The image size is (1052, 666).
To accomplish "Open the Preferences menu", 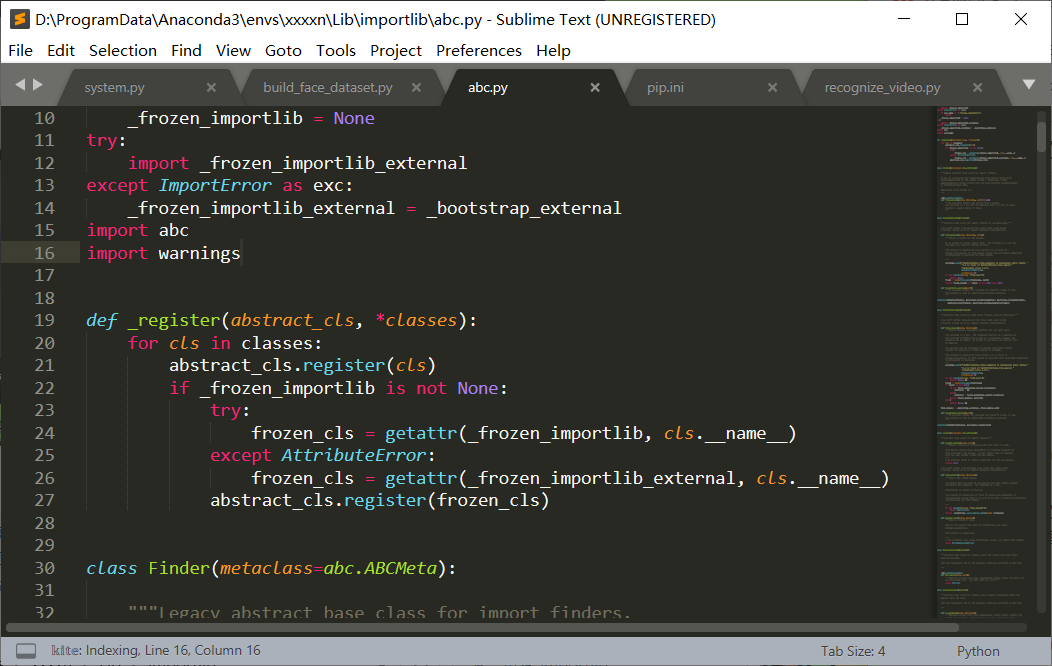I will [x=479, y=50].
